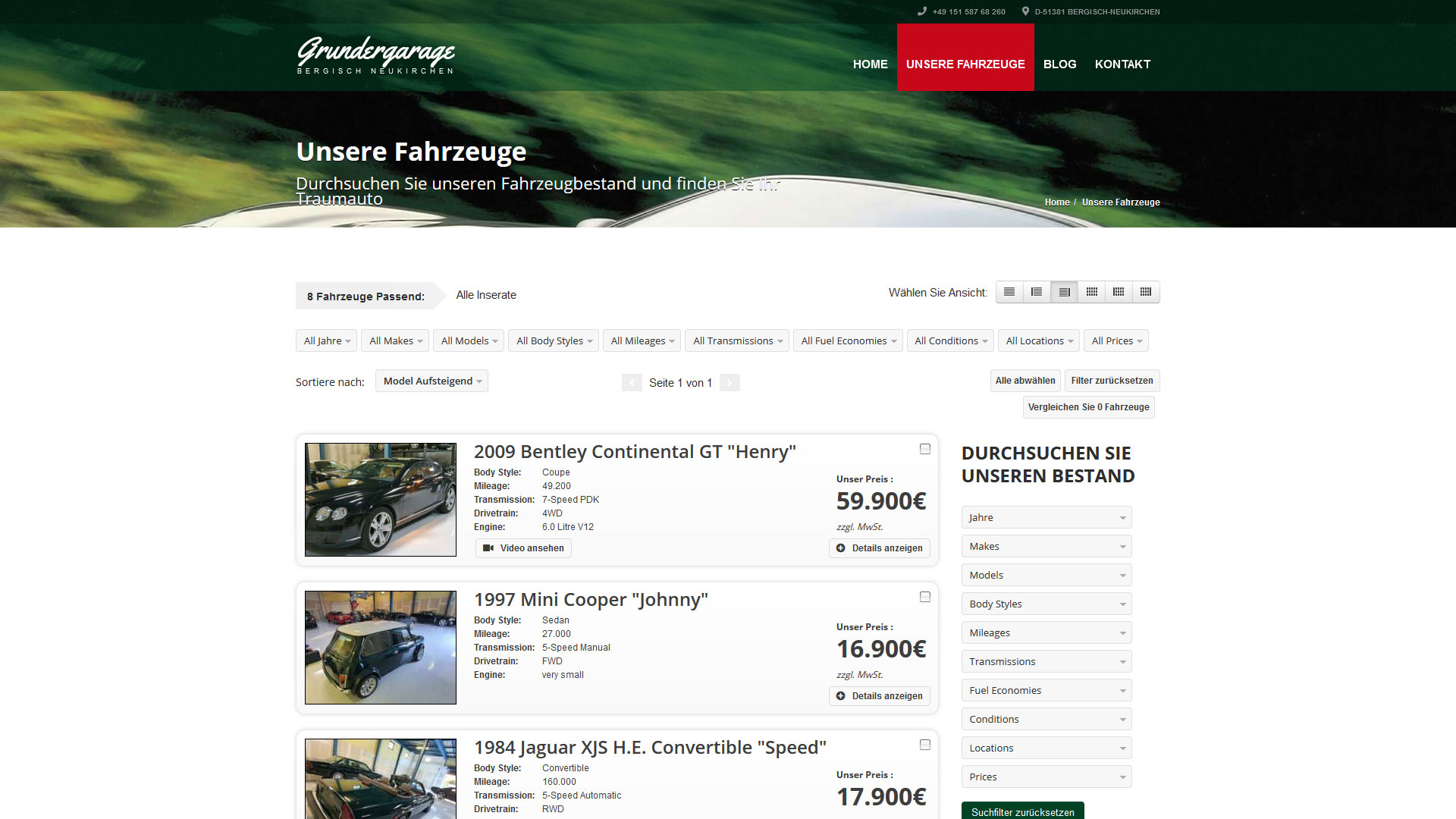Click the location pin icon in top bar

point(1025,11)
